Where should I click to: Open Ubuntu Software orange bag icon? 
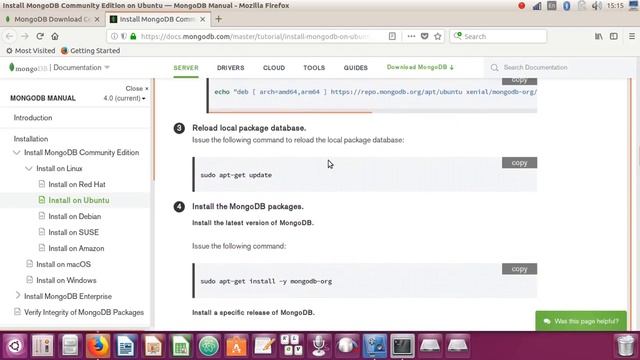point(236,346)
